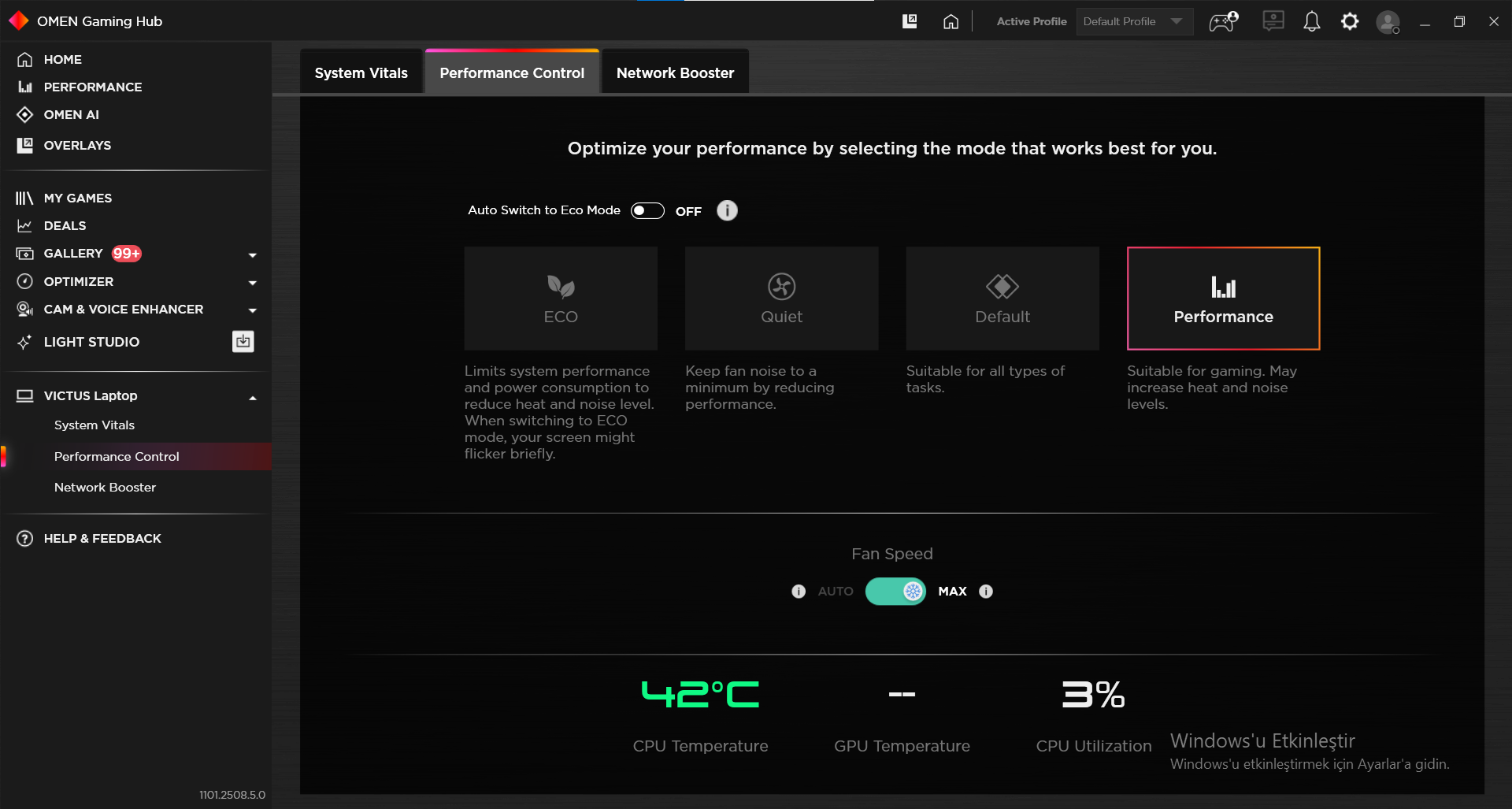
Task: Click the MY GAMES library icon
Action: click(24, 198)
